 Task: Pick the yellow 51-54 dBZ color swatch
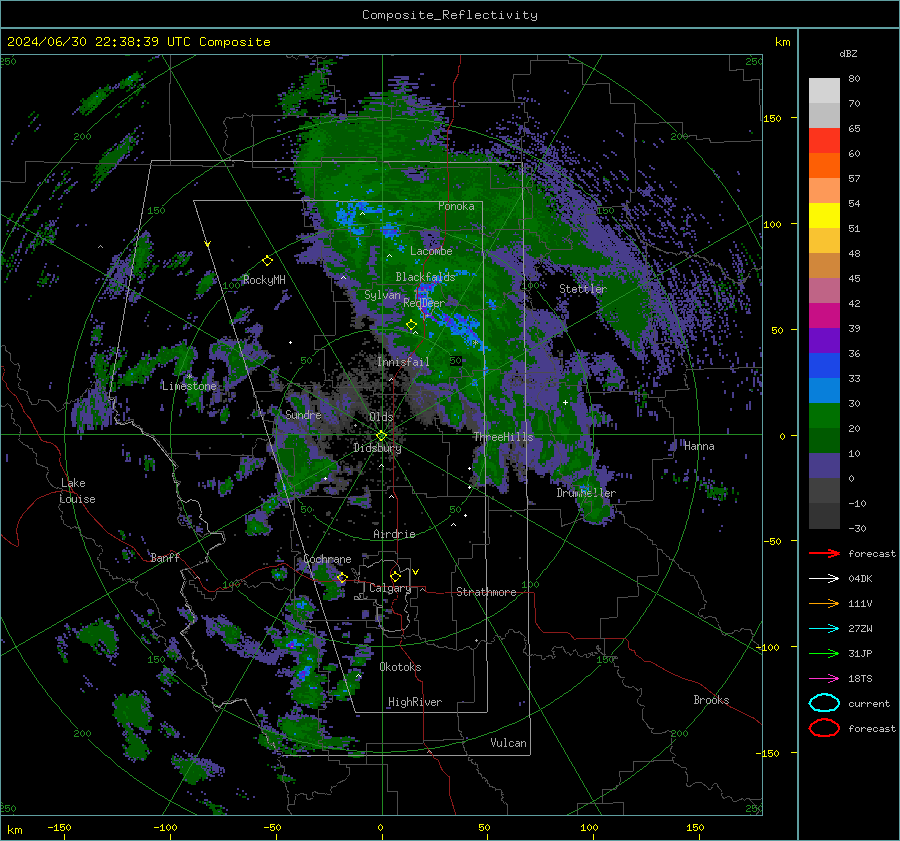(x=824, y=216)
